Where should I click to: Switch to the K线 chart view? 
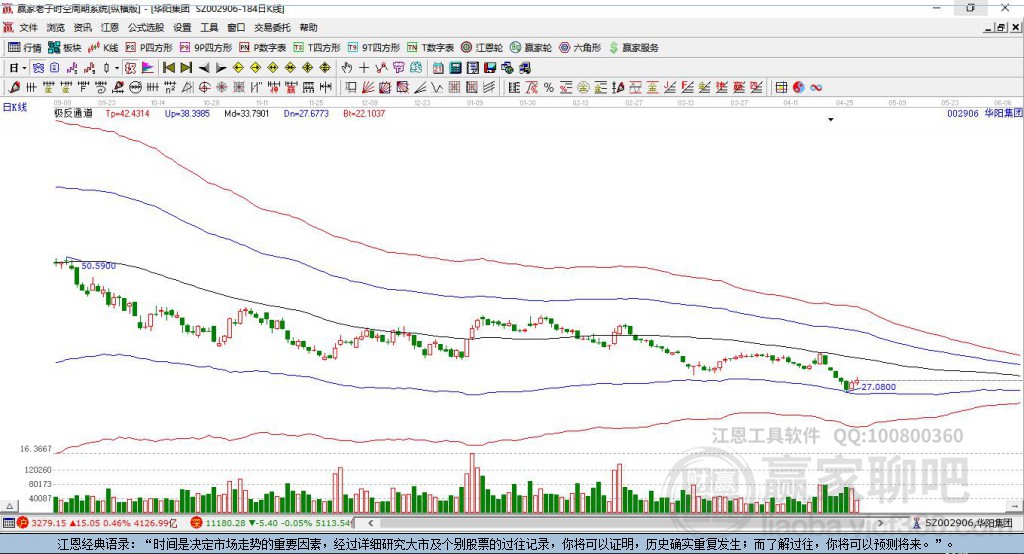tap(103, 48)
